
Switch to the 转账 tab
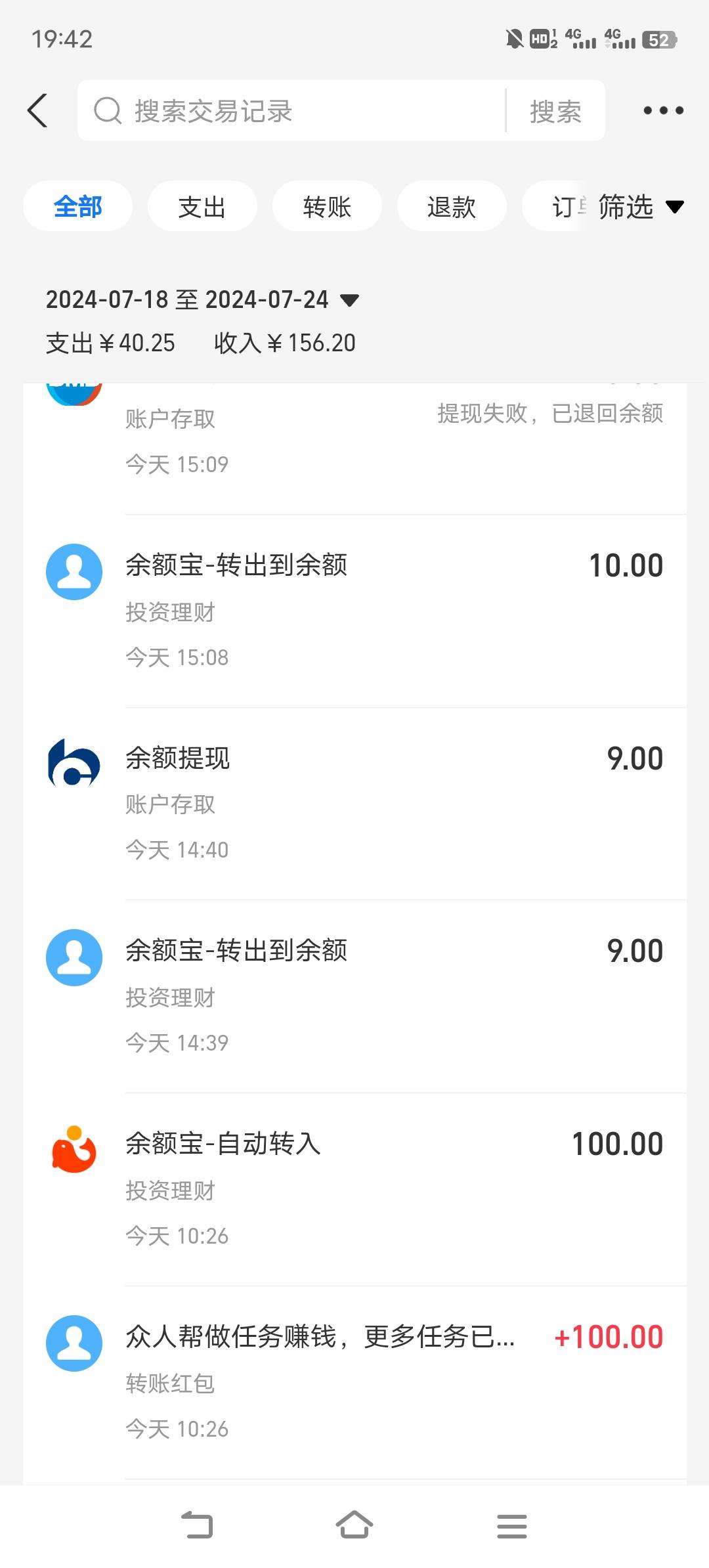coord(327,206)
